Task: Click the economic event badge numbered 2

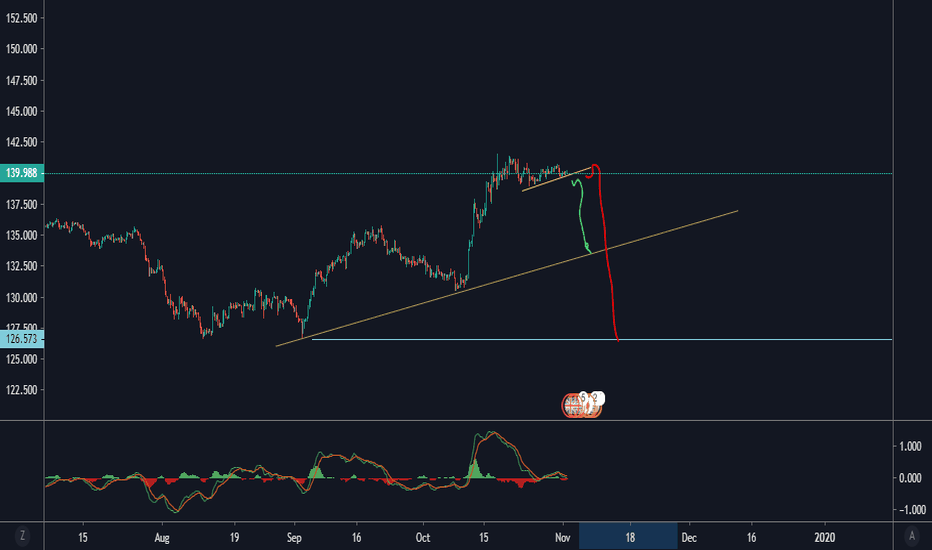Action: coord(598,397)
